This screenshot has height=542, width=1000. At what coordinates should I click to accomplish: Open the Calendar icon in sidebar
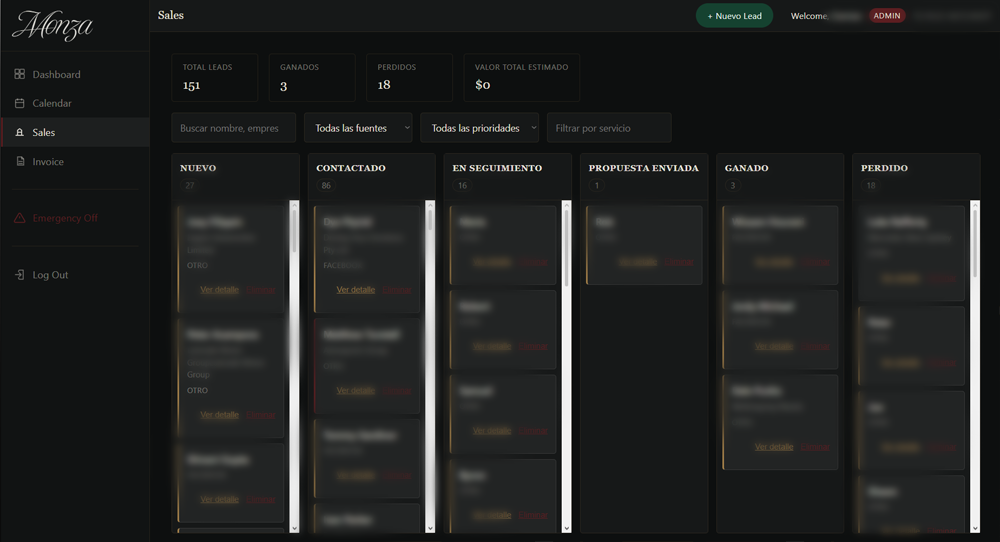pos(20,103)
